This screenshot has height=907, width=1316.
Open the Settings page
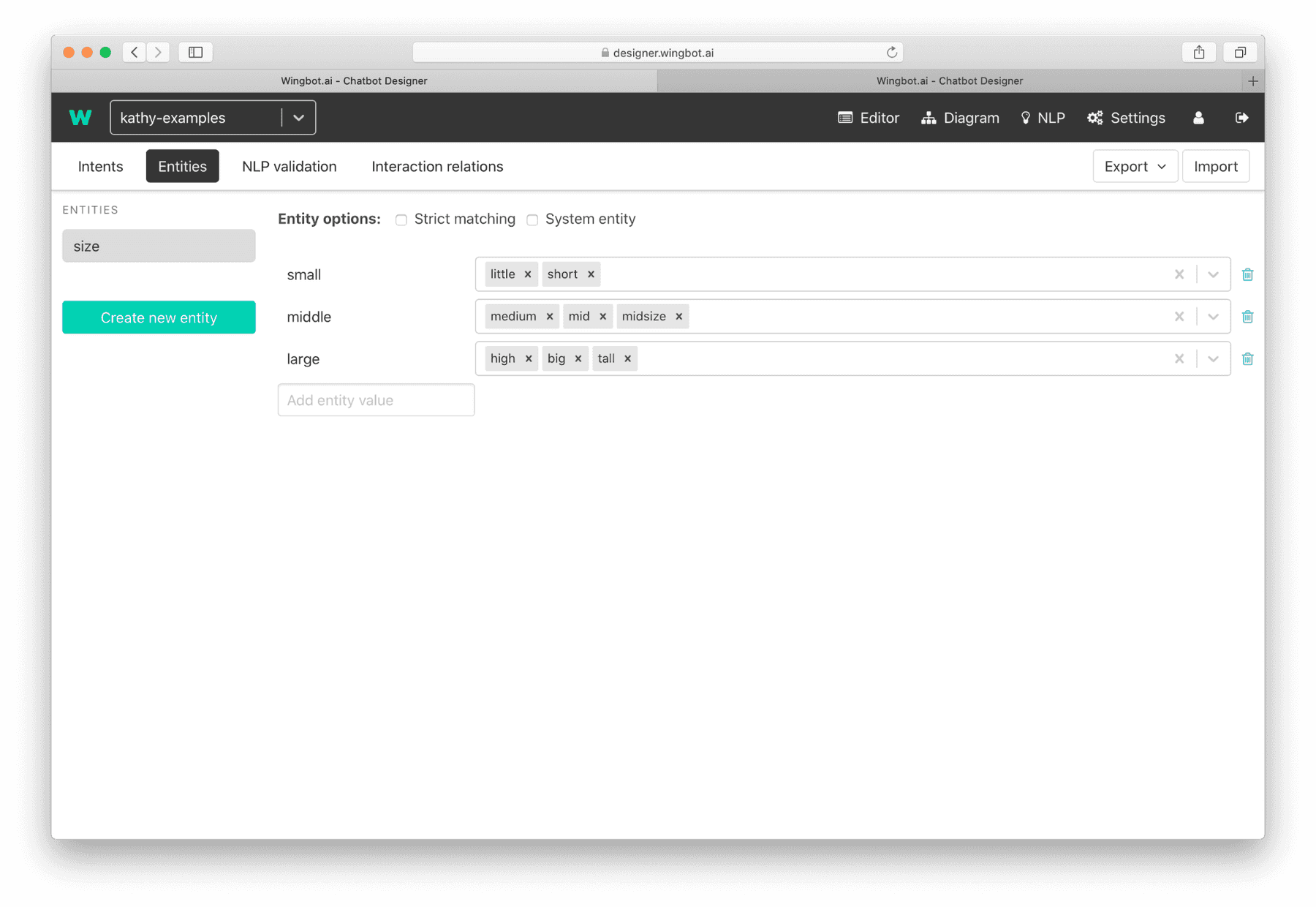point(1126,118)
